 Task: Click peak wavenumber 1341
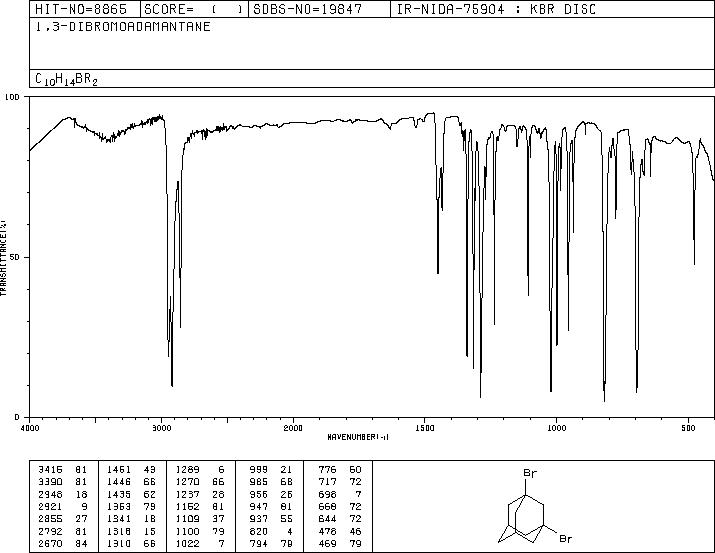[x=119, y=519]
